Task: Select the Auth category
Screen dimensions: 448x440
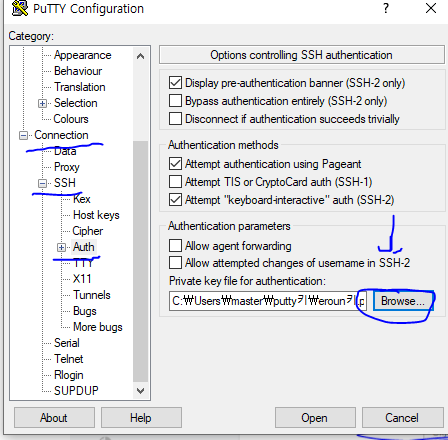Action: coord(84,247)
